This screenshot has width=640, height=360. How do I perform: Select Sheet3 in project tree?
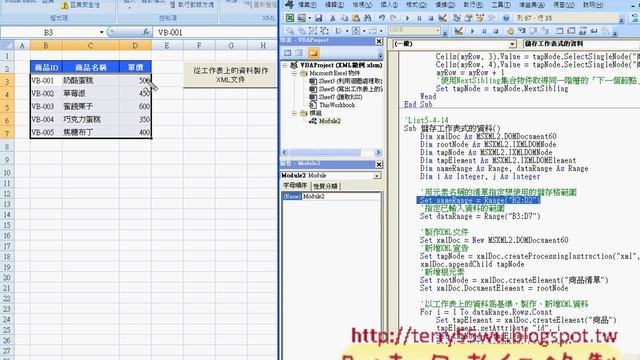point(346,81)
